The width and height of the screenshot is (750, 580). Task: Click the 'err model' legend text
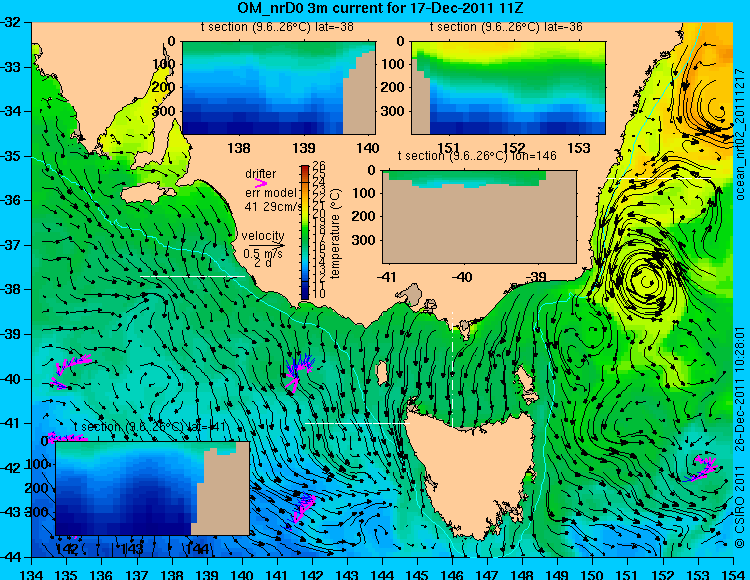click(271, 193)
